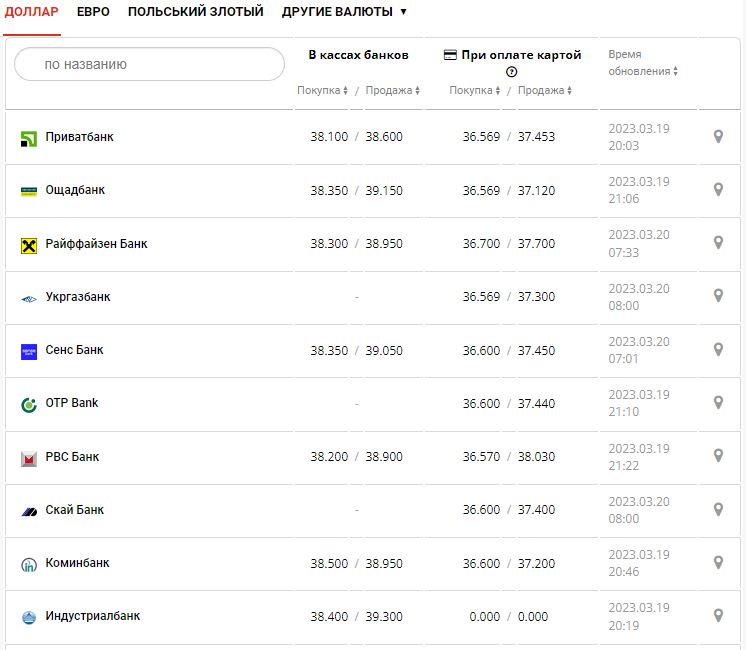
Task: Open the Коминбанк bank link
Action: click(x=77, y=563)
